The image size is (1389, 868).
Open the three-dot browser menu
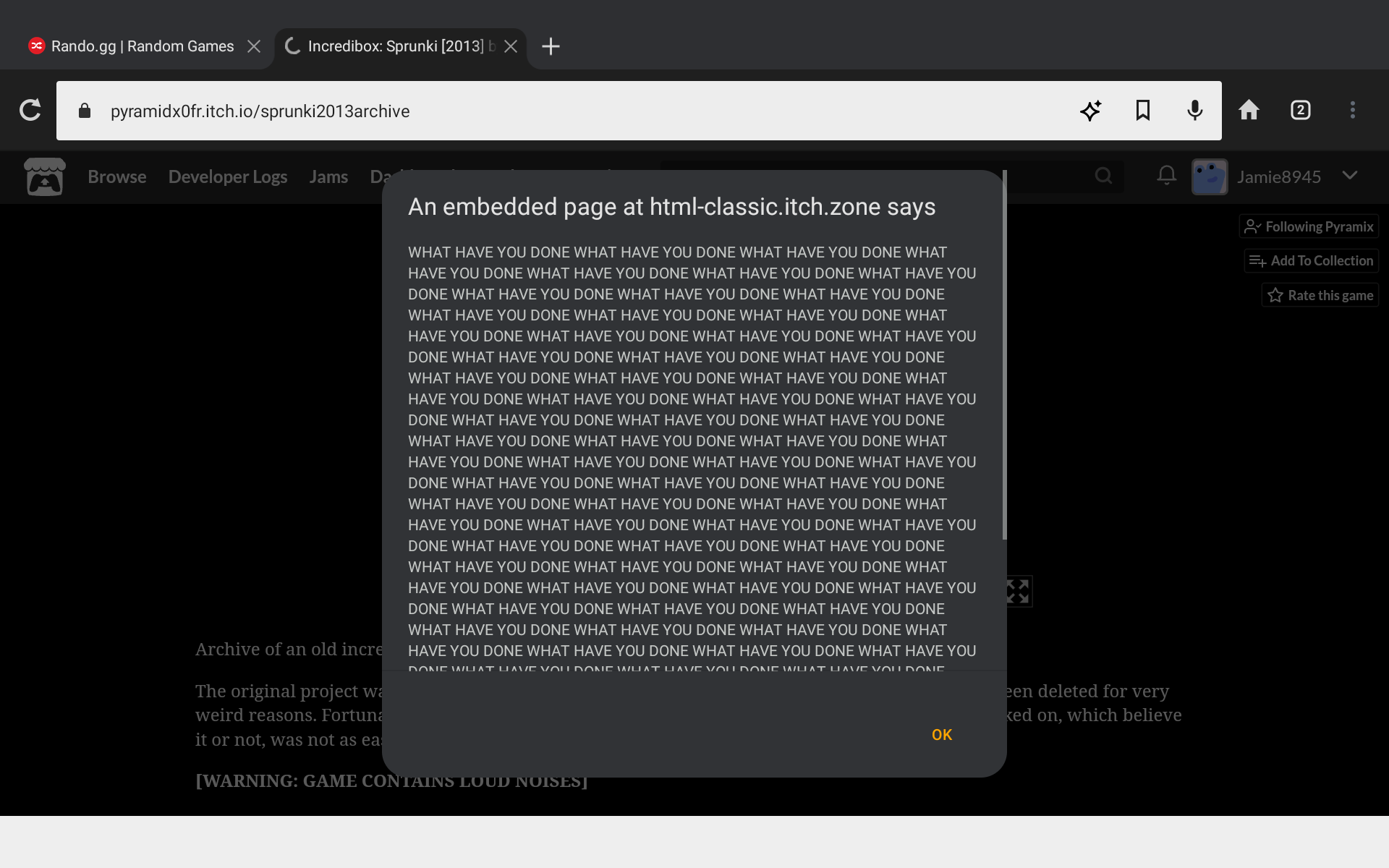tap(1352, 111)
